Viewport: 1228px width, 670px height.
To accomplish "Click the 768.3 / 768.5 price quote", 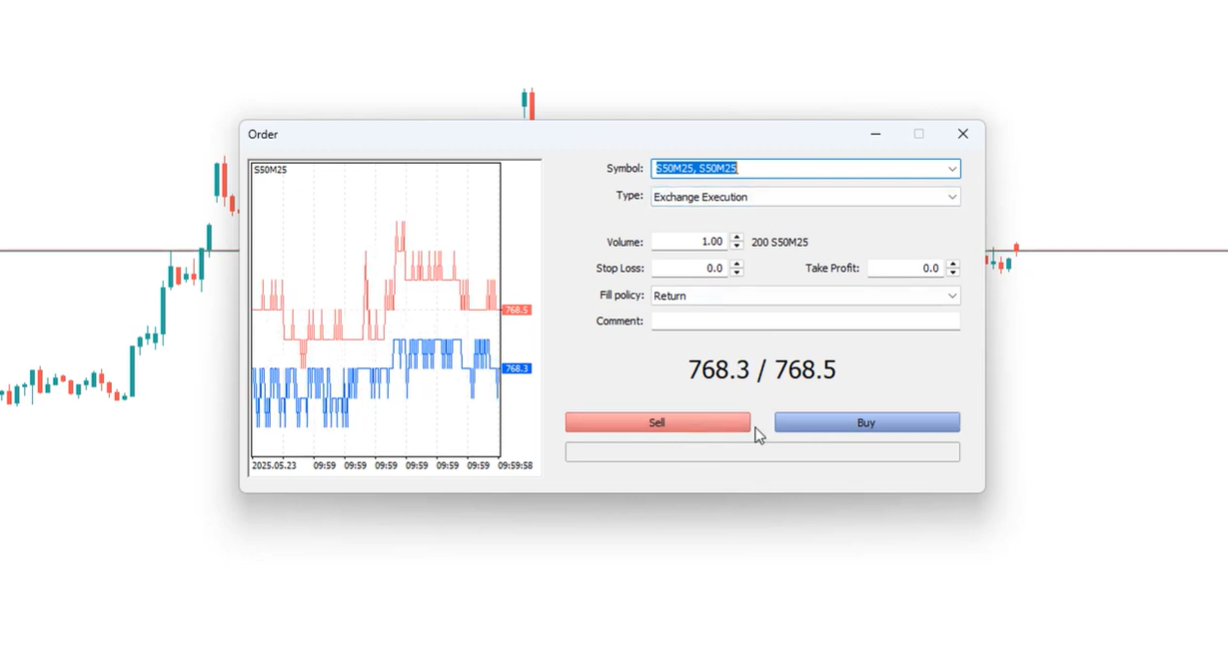I will [x=762, y=370].
